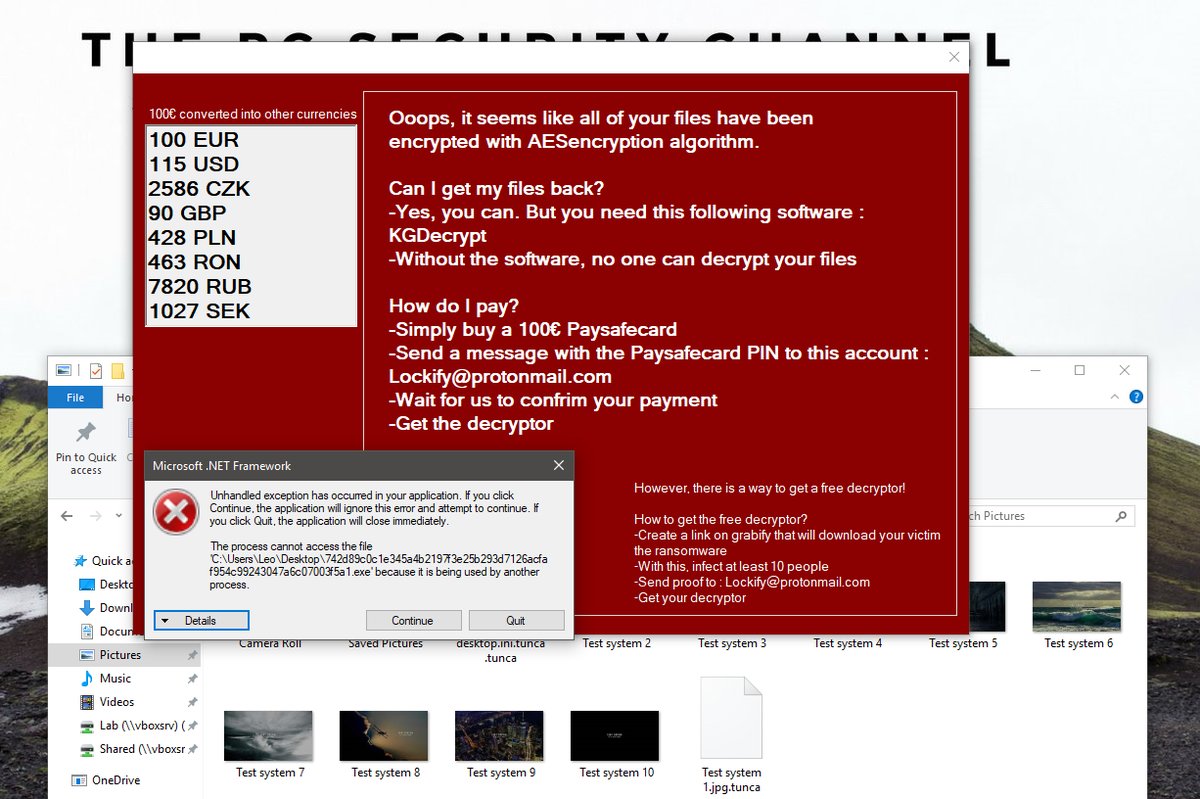
Task: Click the Test system 2 file label
Action: click(617, 644)
